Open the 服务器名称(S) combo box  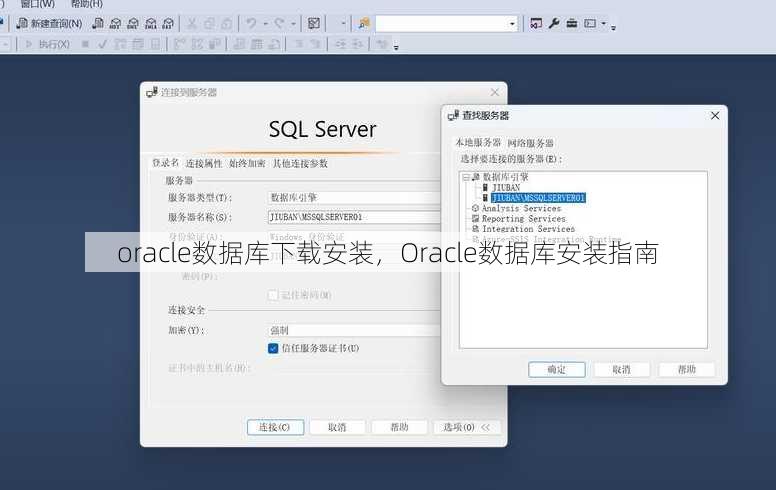pos(354,217)
